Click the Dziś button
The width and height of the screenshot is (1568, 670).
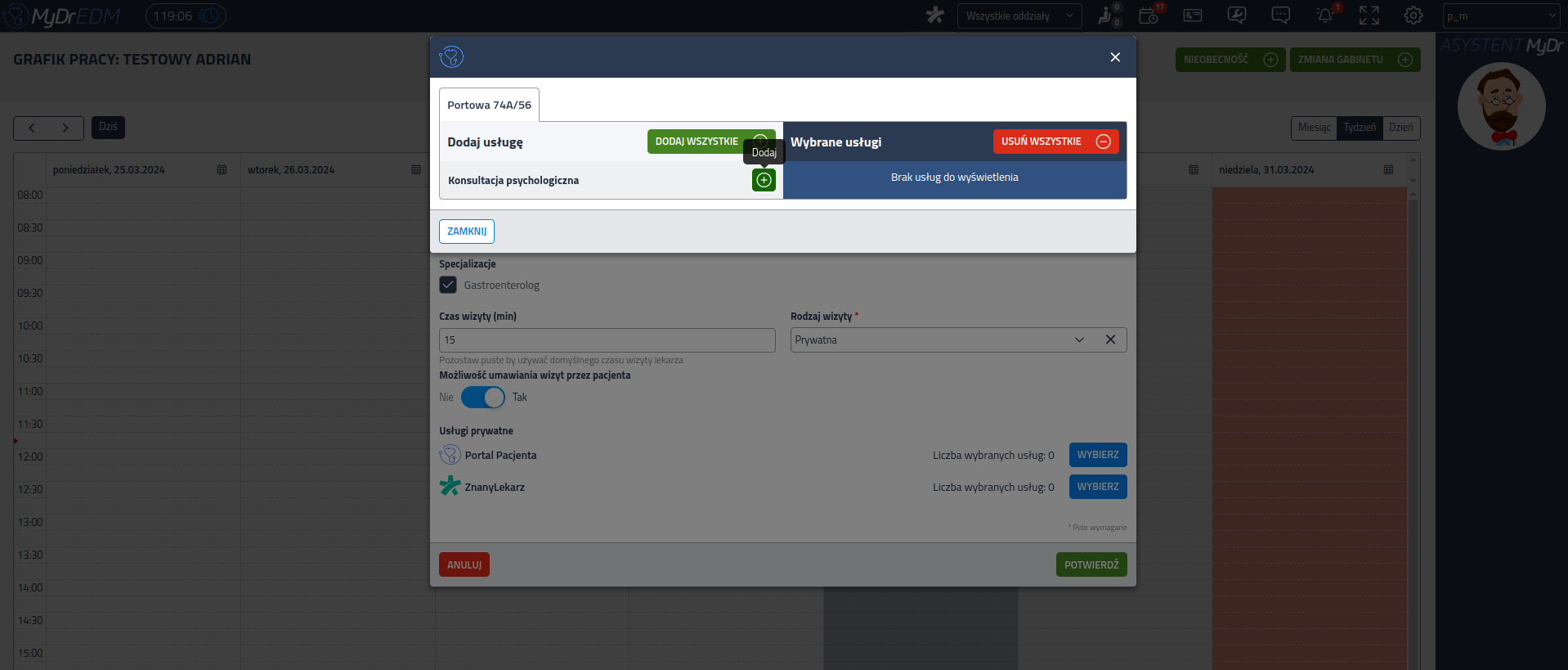point(108,128)
